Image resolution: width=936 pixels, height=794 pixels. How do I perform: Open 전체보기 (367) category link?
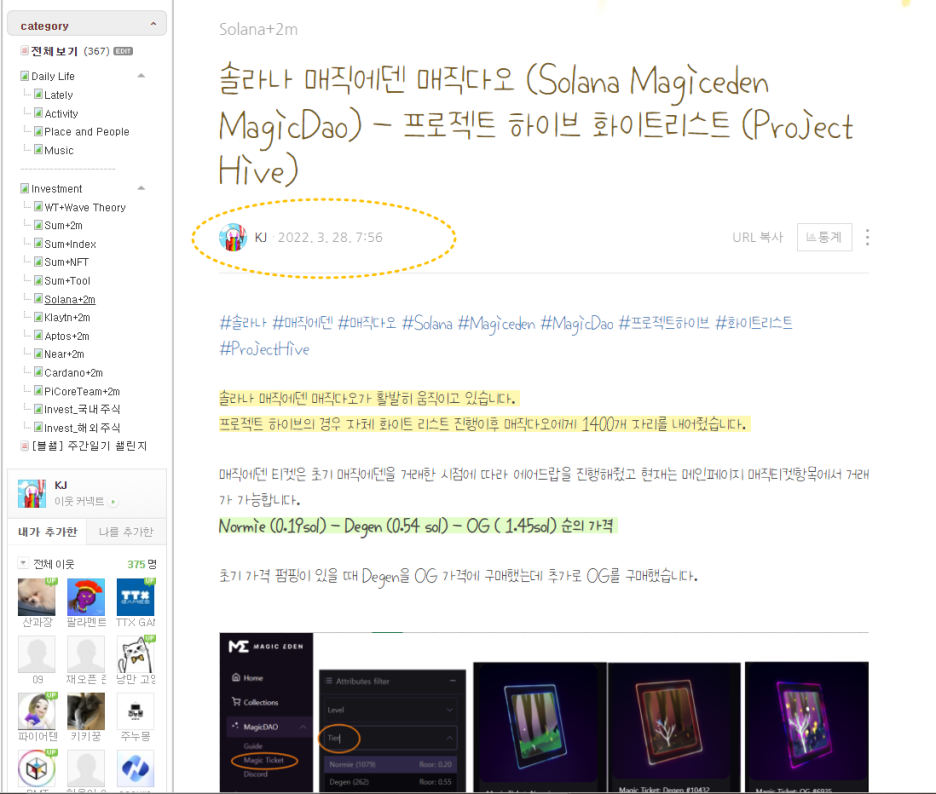(70, 51)
